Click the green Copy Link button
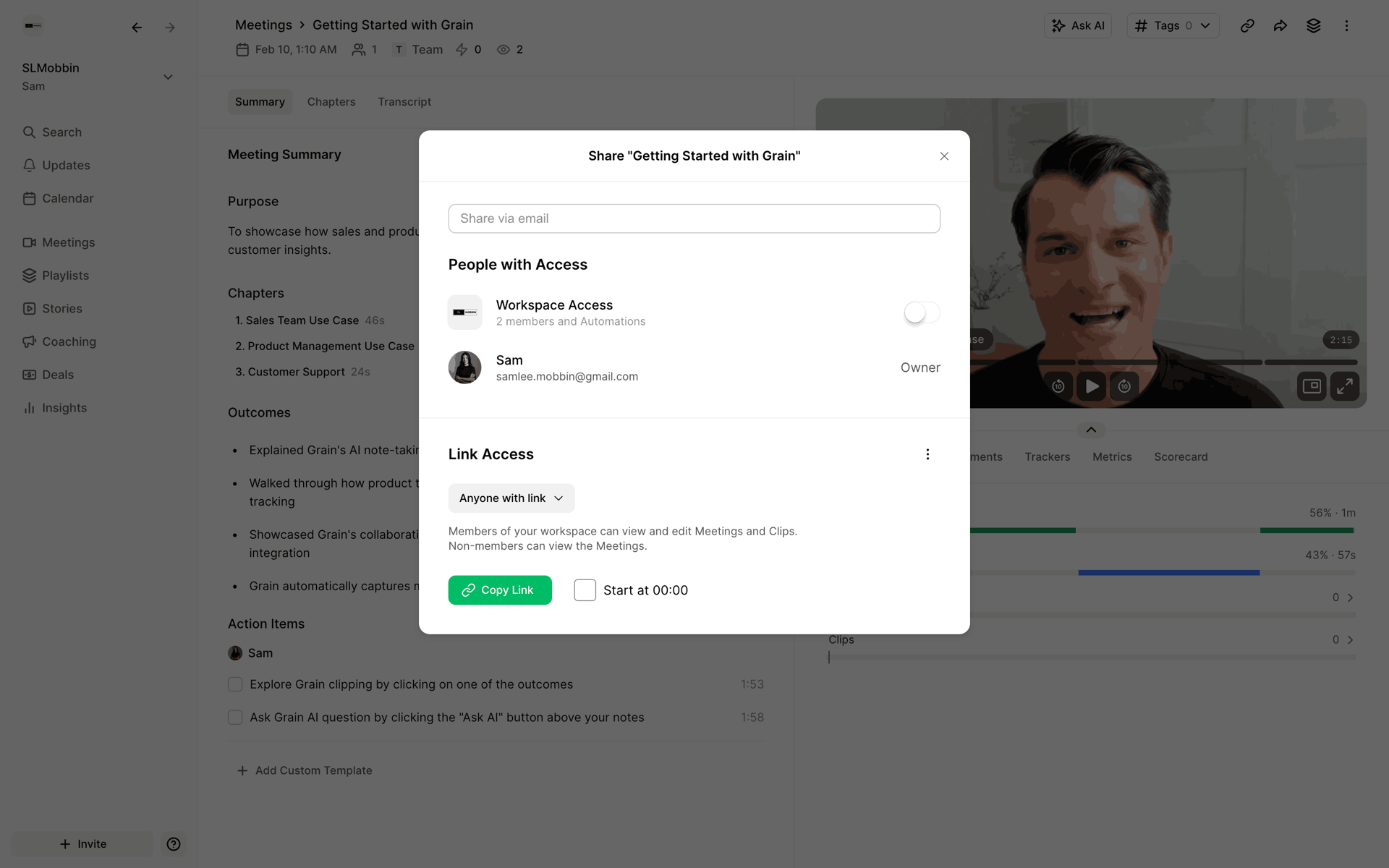This screenshot has width=1389, height=868. pos(500,590)
